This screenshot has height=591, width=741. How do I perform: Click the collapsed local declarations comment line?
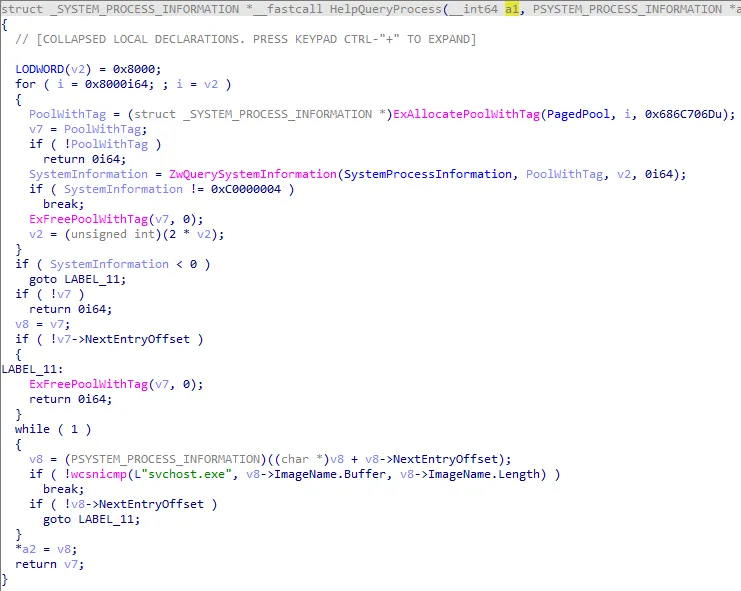(246, 39)
